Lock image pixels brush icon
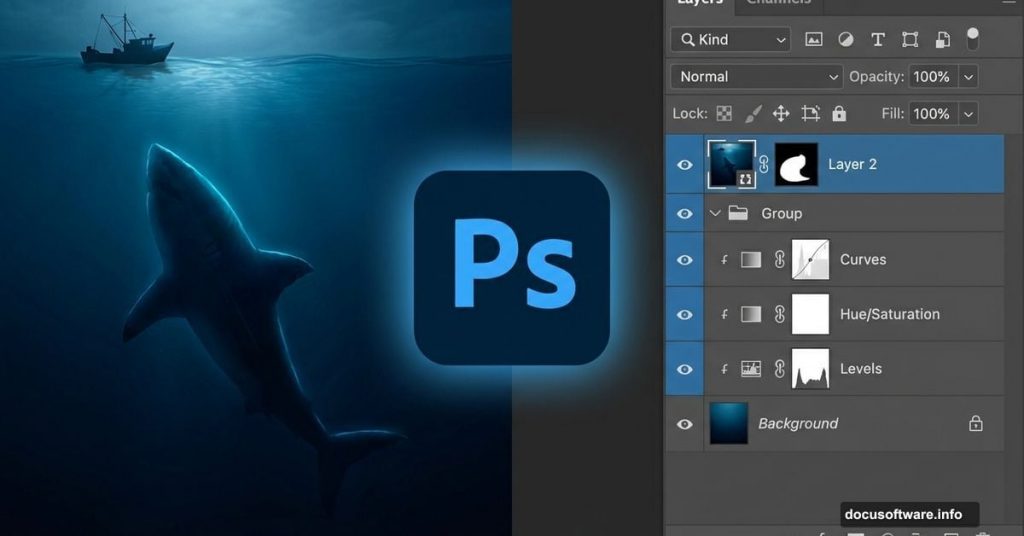The height and width of the screenshot is (536, 1024). 752,114
